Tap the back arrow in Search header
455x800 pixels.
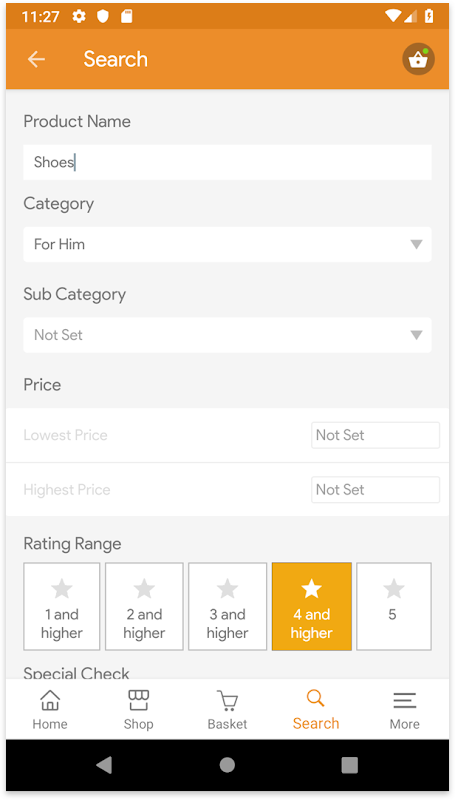click(x=36, y=59)
